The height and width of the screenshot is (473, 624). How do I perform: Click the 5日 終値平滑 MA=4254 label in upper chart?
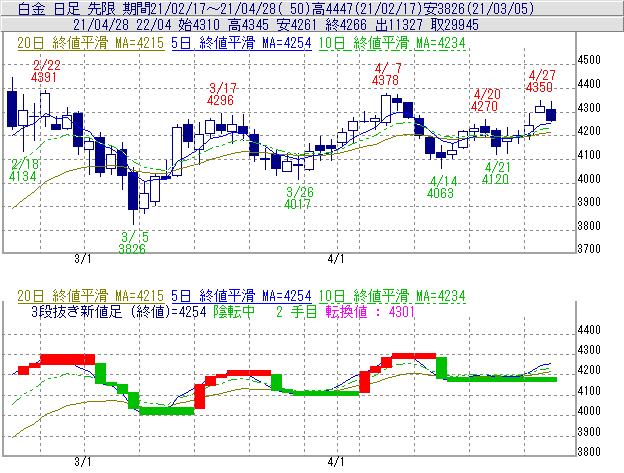[x=241, y=43]
